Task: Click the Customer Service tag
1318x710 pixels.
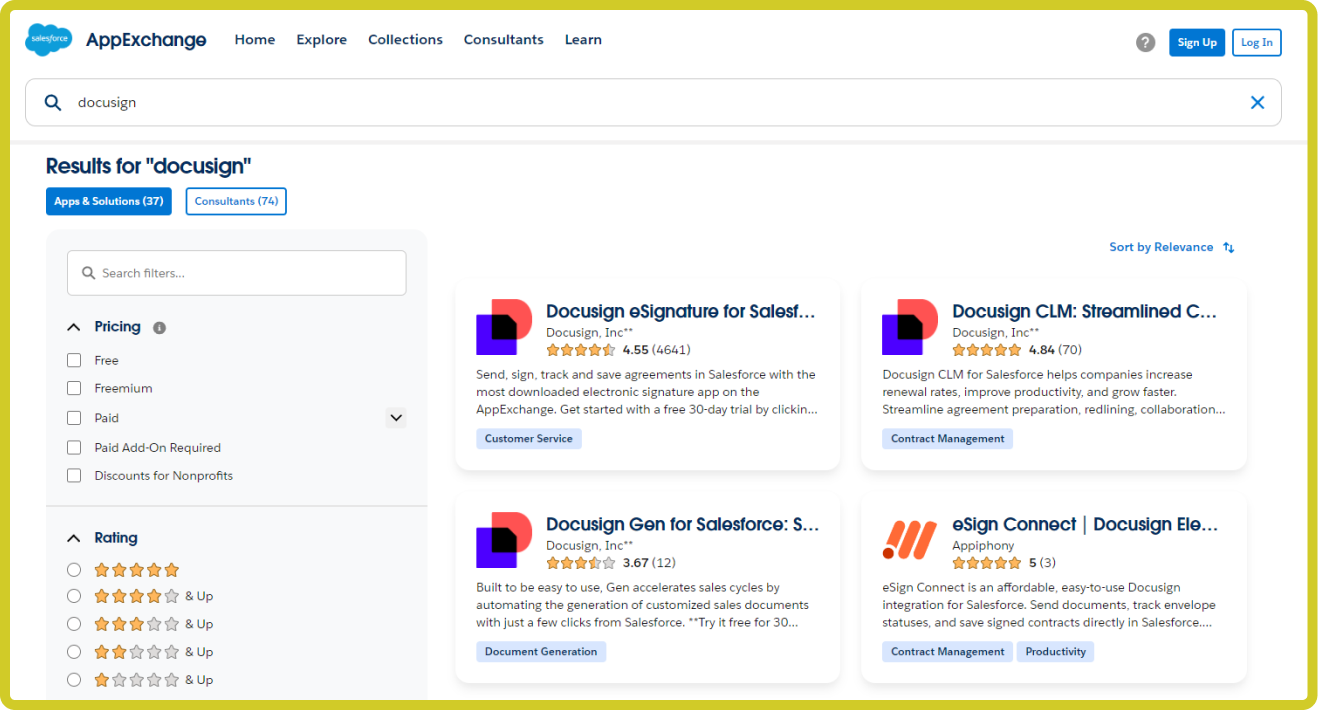Action: (x=529, y=438)
